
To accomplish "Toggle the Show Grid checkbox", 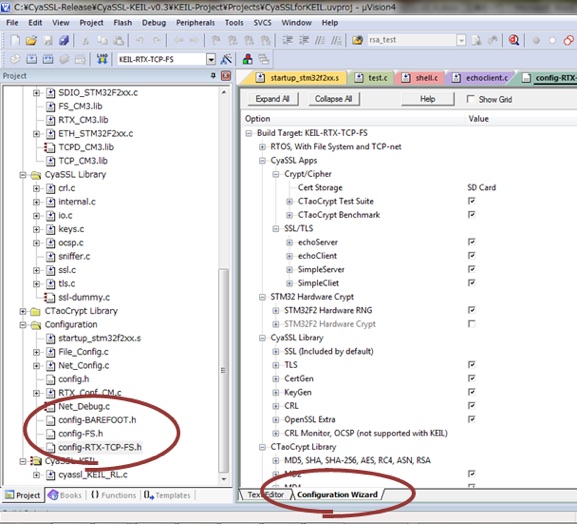I will pyautogui.click(x=470, y=99).
